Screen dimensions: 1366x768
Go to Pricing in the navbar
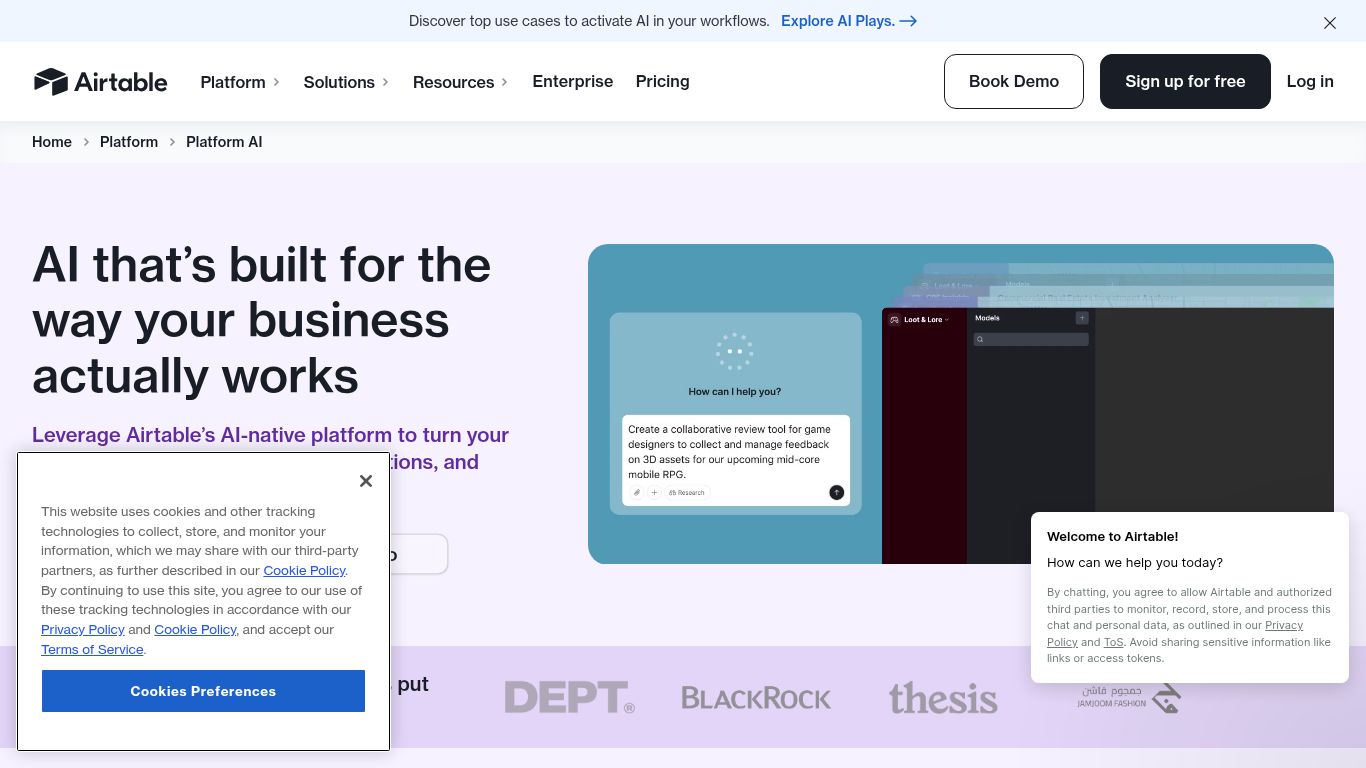click(662, 82)
